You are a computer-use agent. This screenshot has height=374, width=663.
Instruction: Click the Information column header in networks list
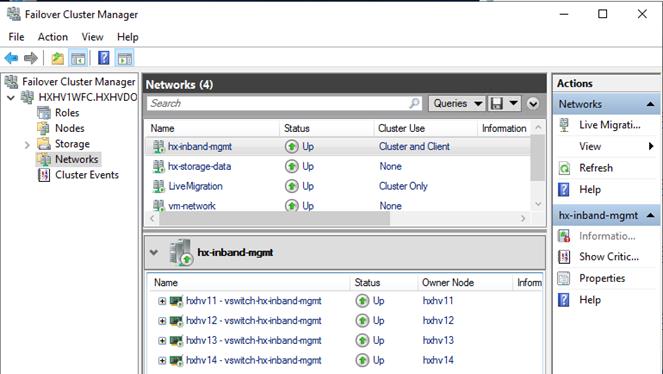(x=504, y=128)
